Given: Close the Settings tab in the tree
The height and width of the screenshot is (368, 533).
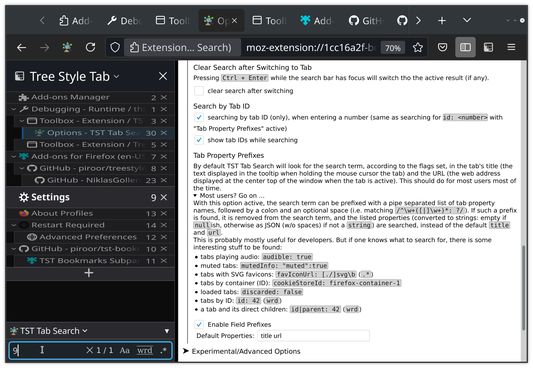Looking at the screenshot, I should 164,197.
